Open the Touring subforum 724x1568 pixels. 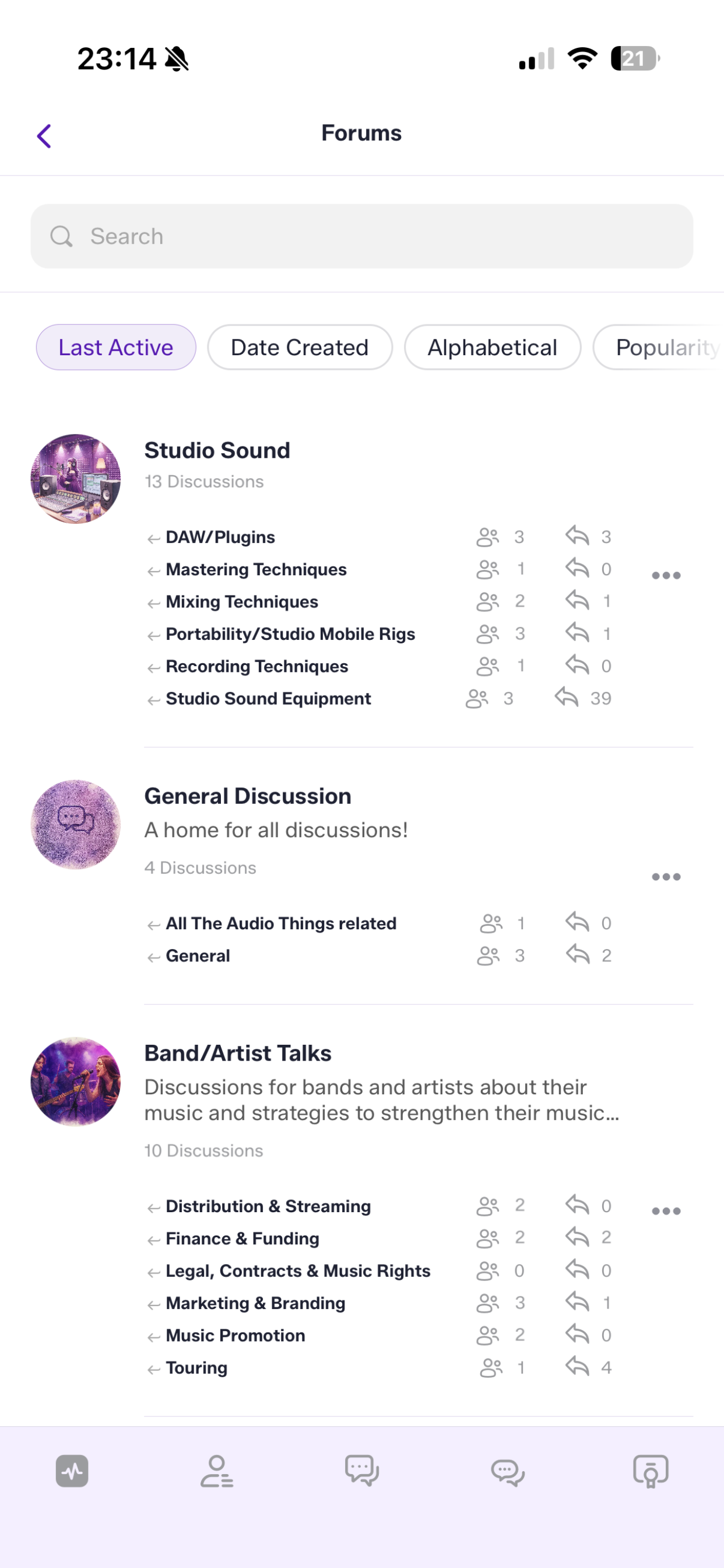click(x=196, y=1368)
